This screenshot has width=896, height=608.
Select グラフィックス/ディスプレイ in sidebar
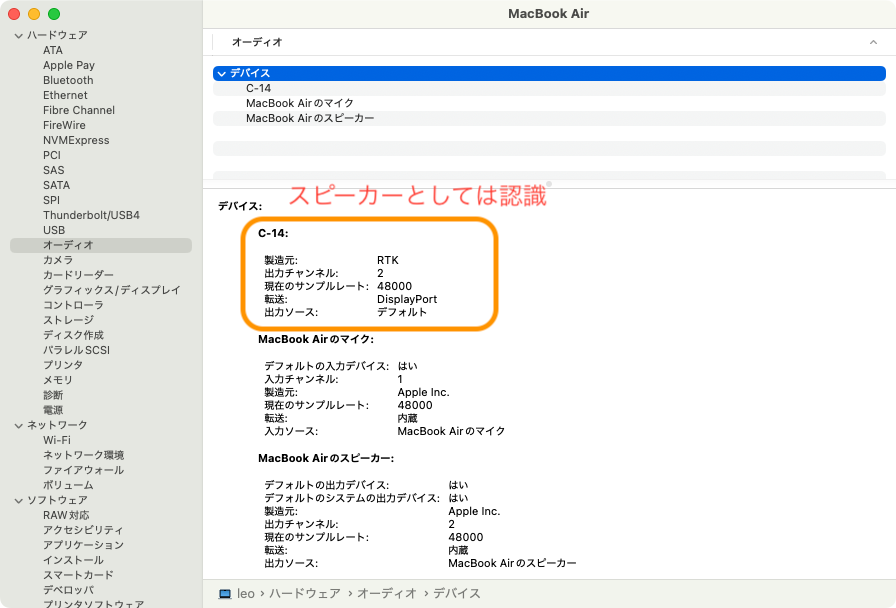(x=111, y=290)
